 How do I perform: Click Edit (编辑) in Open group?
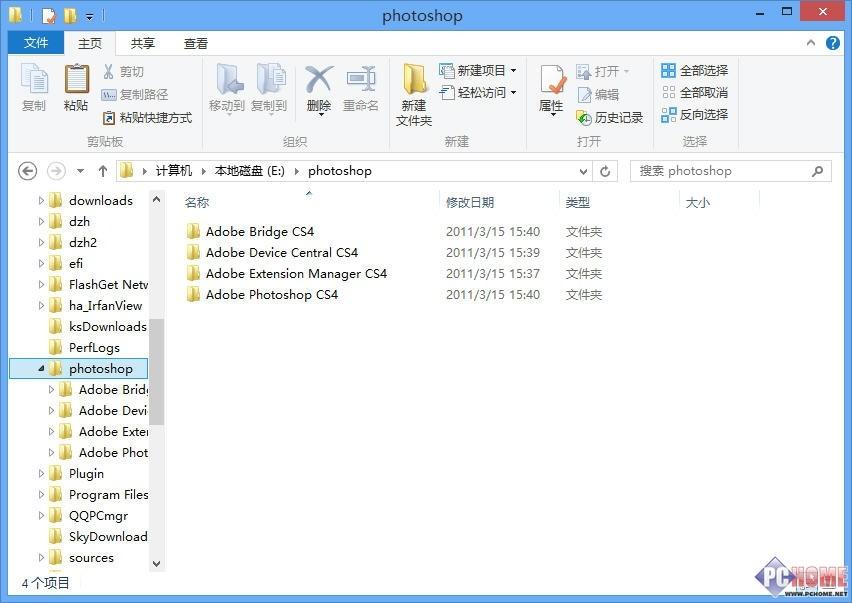[598, 95]
